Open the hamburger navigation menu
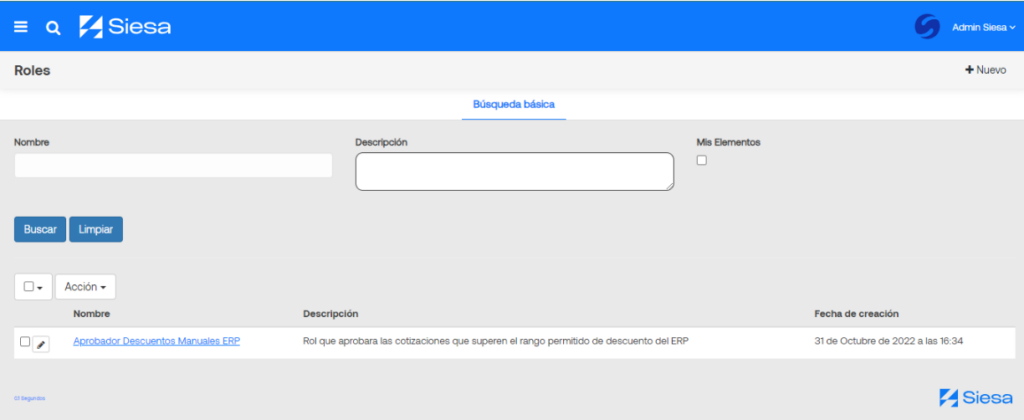Screen dimensions: 1024x420 21,27
